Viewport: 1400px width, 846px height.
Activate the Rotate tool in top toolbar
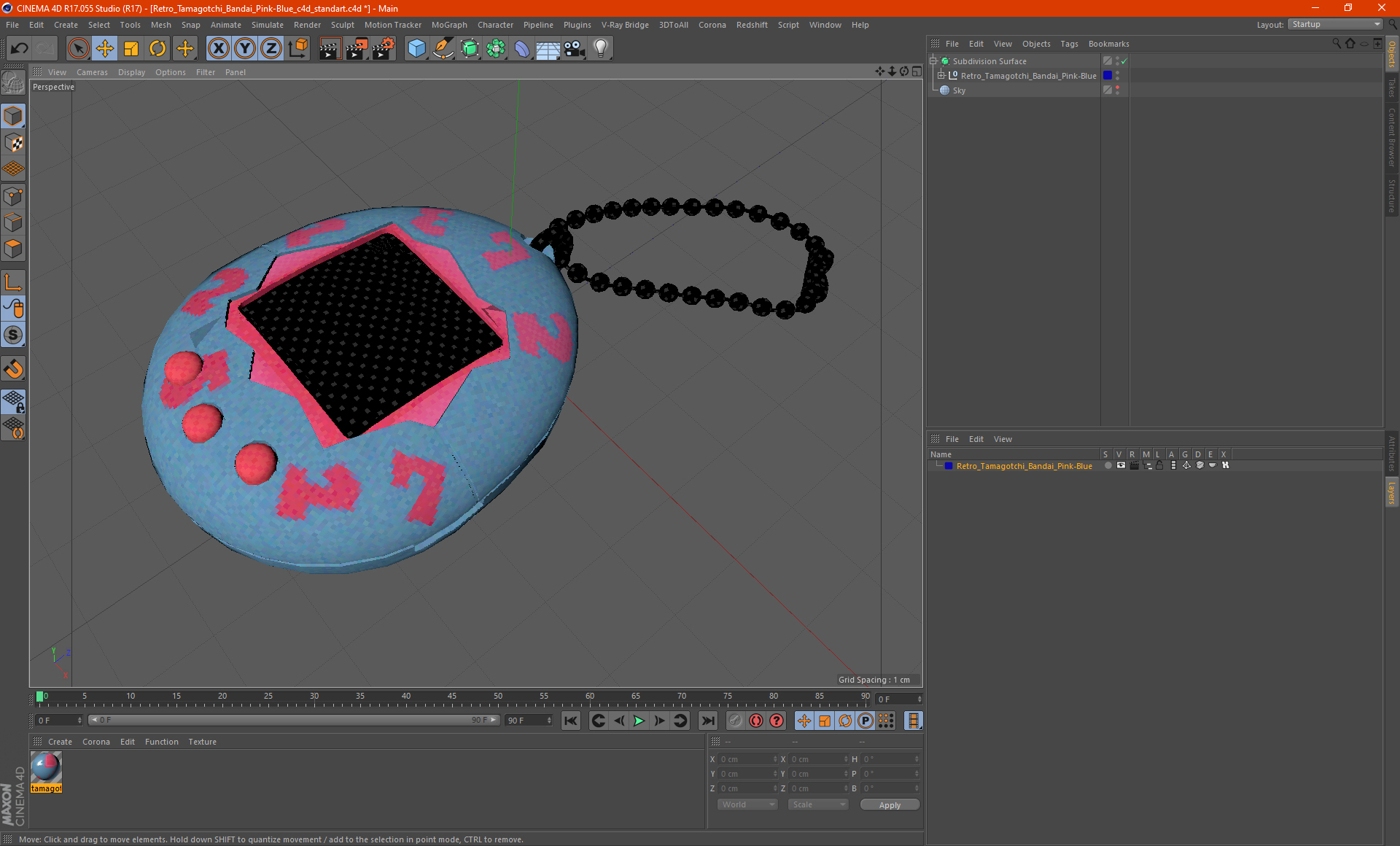[x=157, y=48]
